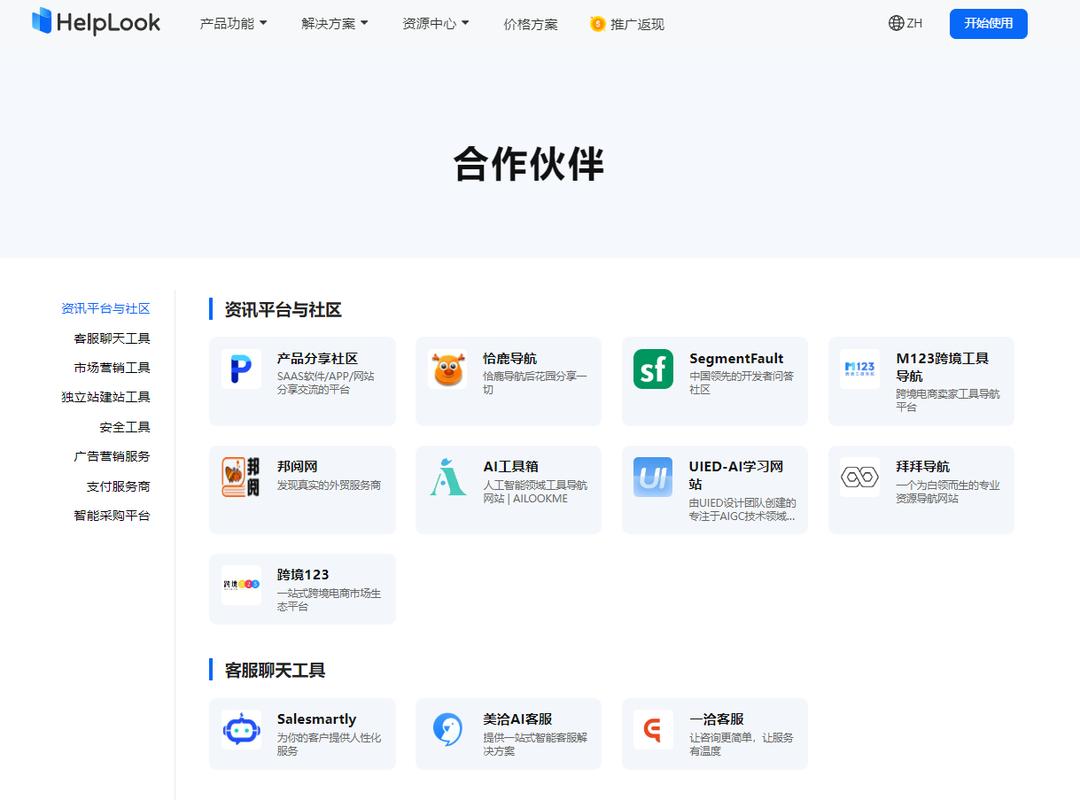Click description 跨境电商卖家工具导航平台
The width and height of the screenshot is (1080, 800).
tap(948, 400)
